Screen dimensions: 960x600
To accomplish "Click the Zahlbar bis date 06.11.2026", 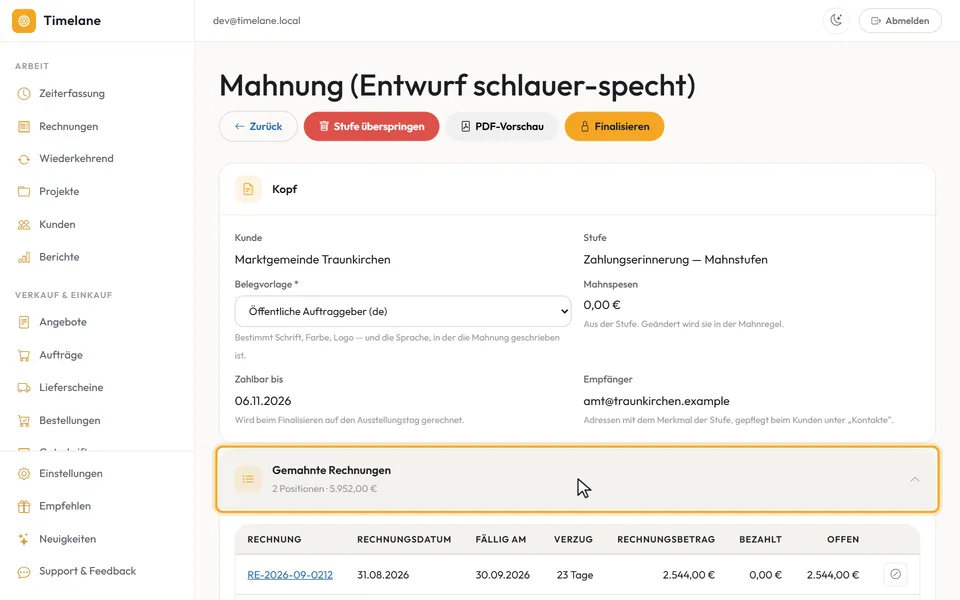I will (263, 401).
